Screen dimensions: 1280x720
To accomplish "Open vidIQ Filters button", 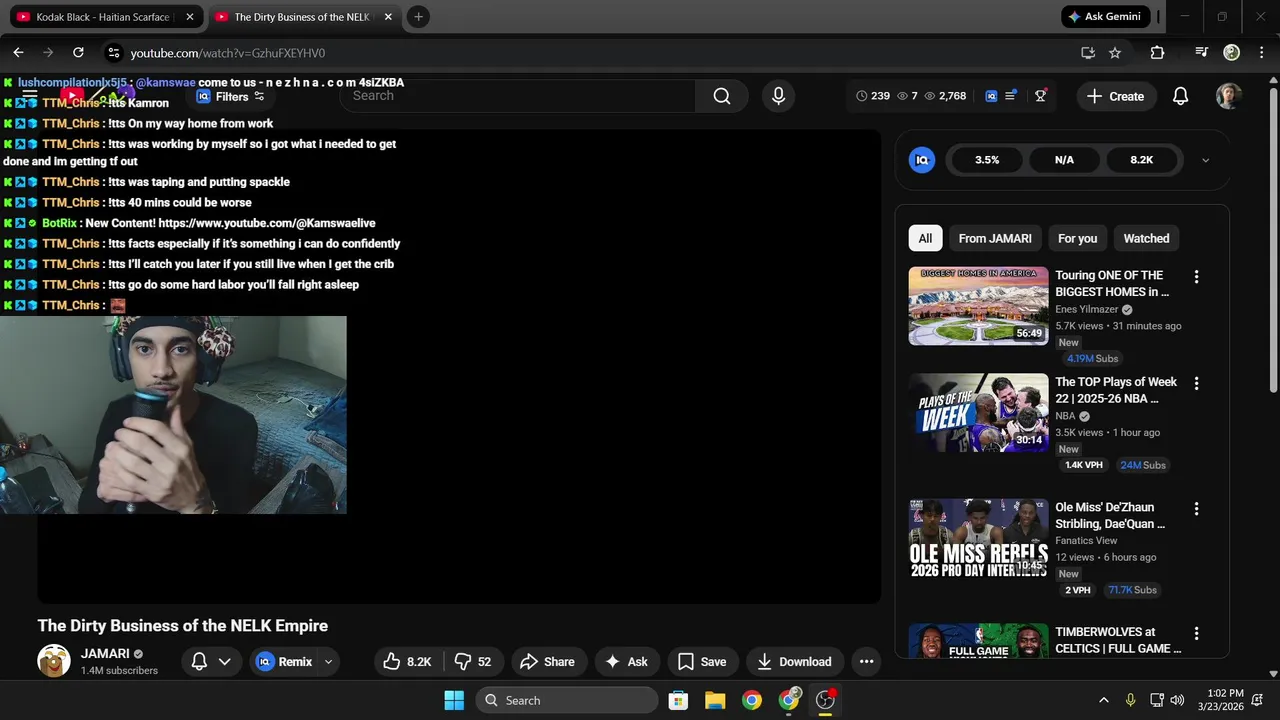I will [x=231, y=96].
